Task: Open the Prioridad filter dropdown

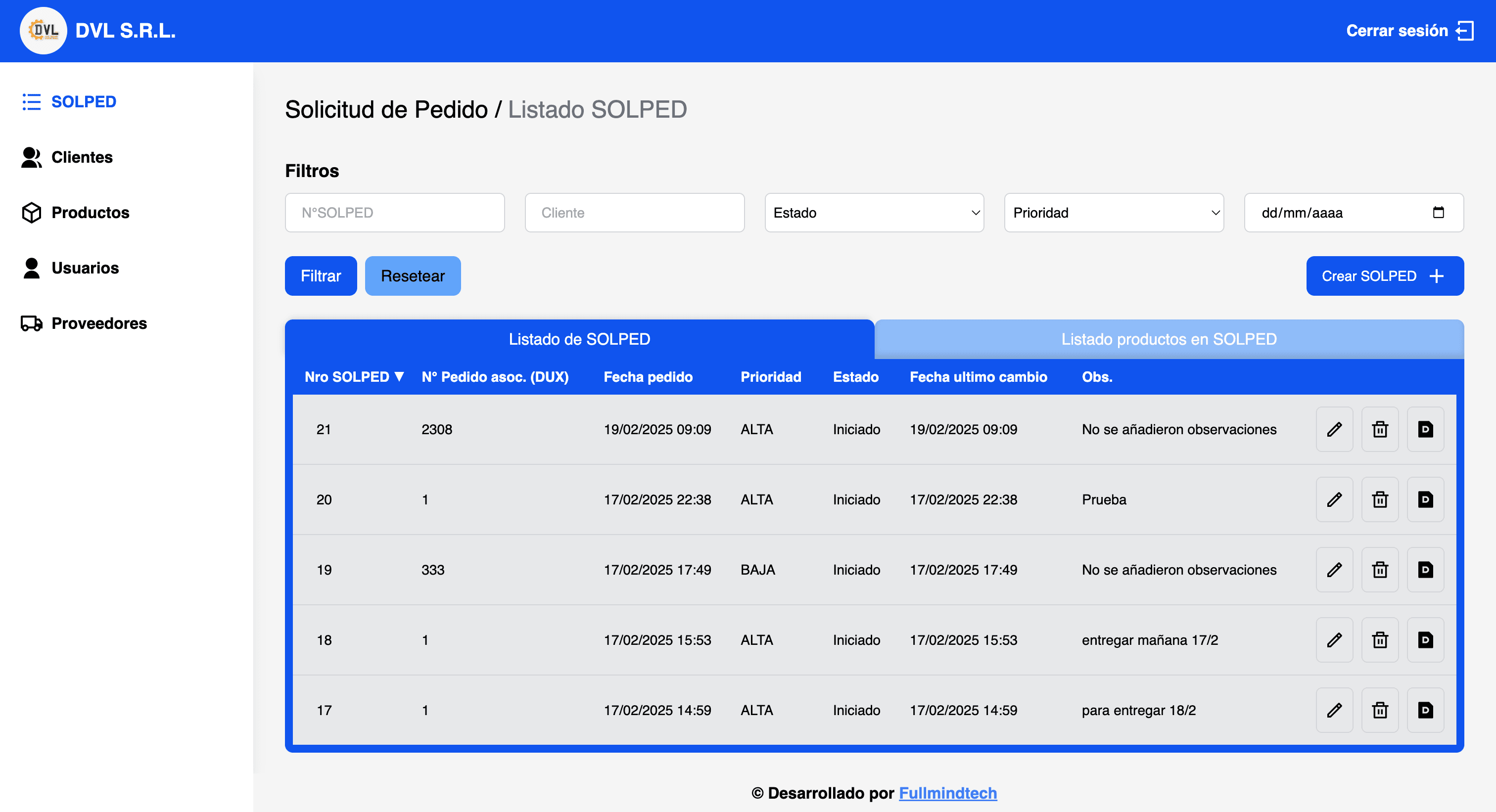Action: click(1113, 213)
